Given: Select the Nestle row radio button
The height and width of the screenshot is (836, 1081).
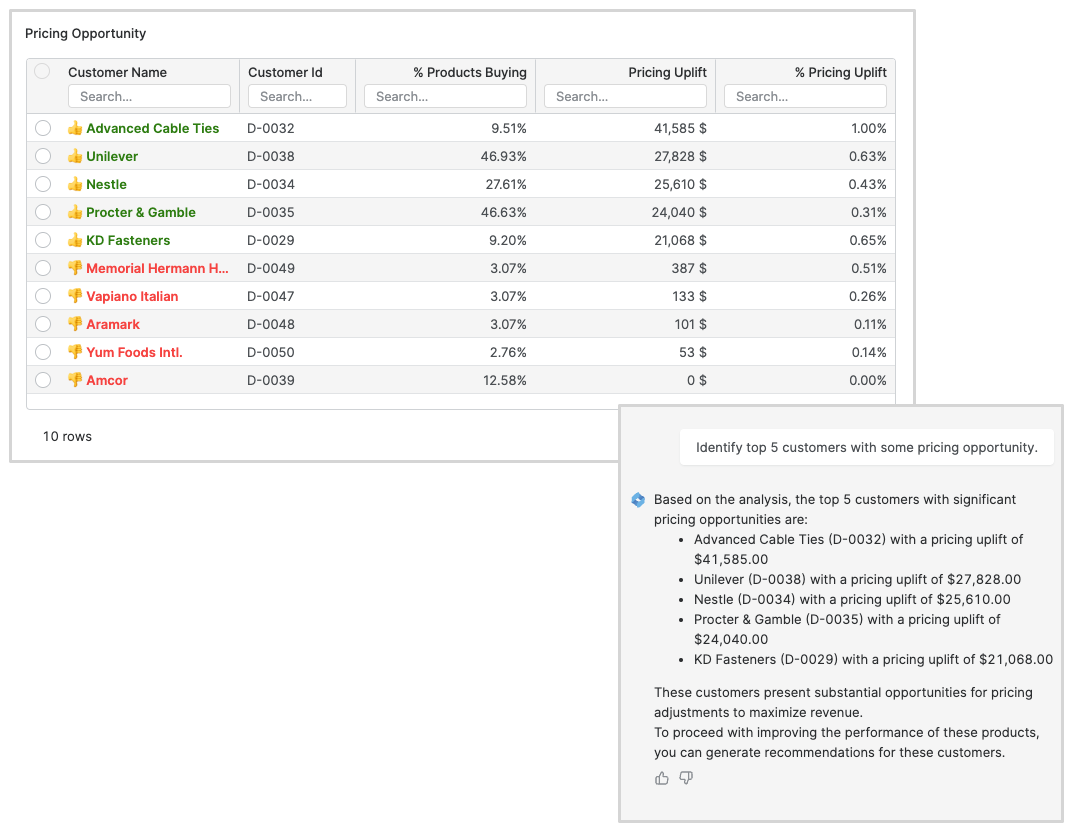Looking at the screenshot, I should click(x=42, y=184).
